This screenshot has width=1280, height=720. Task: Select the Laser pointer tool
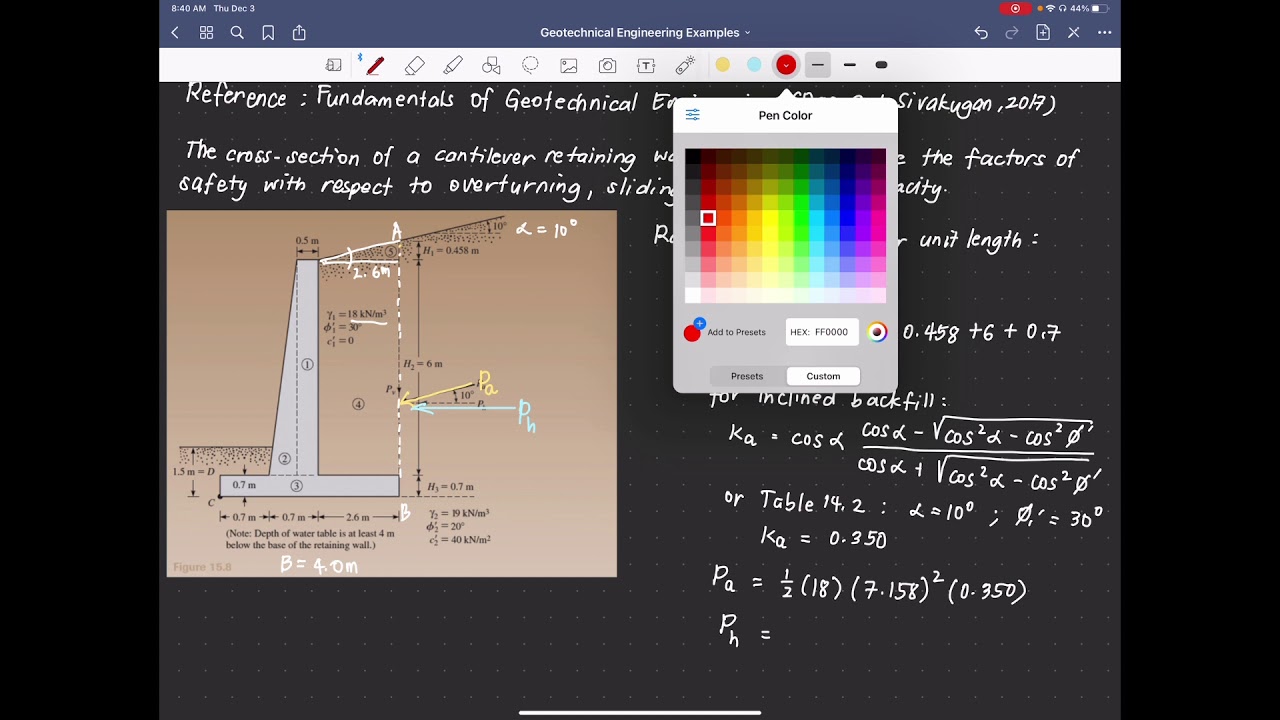[685, 65]
